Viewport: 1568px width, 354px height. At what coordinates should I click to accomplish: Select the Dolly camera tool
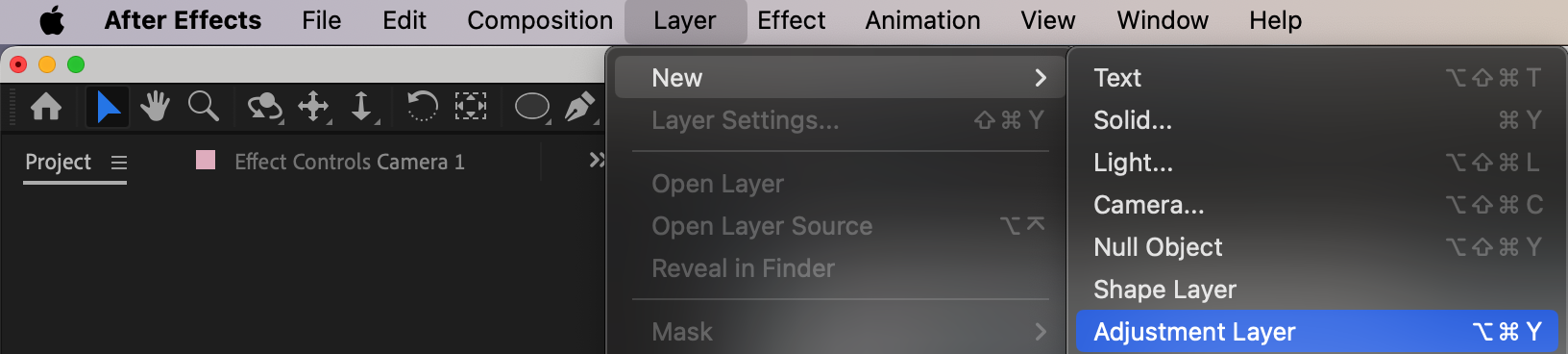[x=362, y=107]
